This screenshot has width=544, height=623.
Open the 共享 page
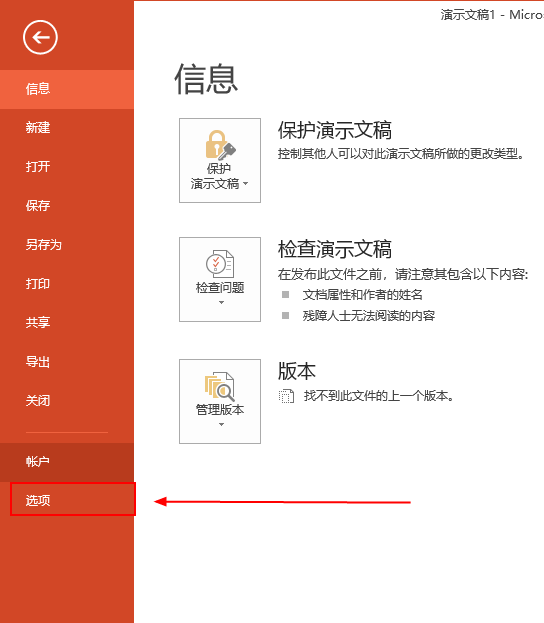tap(67, 322)
